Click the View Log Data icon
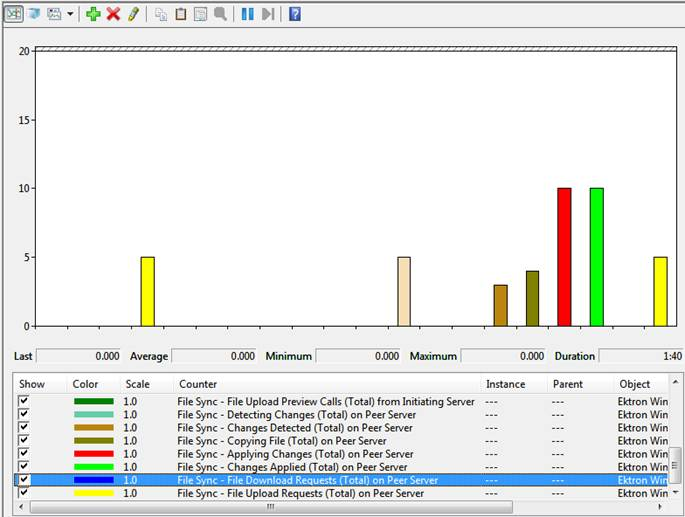Viewport: 685px width, 517px height. pos(34,14)
